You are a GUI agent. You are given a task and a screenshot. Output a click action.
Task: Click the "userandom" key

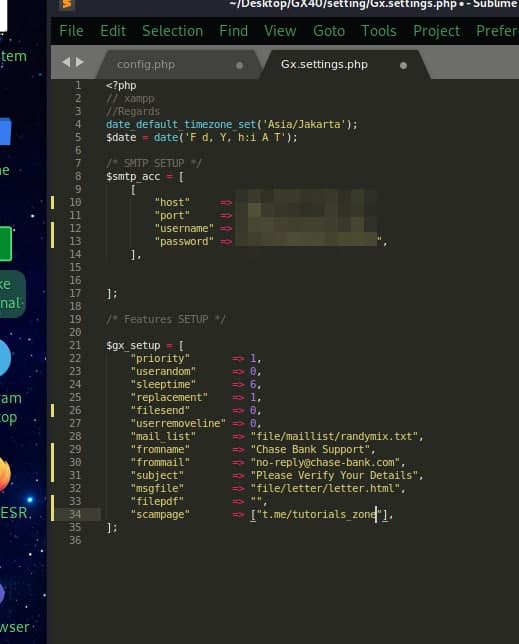163,371
